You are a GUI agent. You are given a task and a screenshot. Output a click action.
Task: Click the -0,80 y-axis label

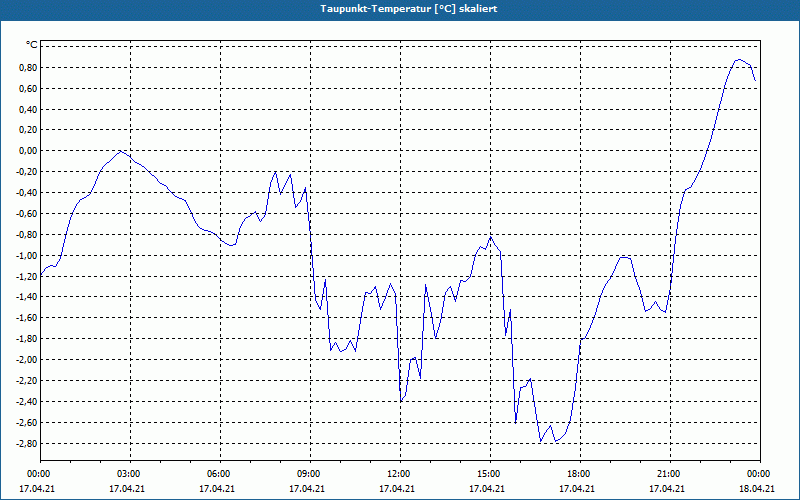pyautogui.click(x=27, y=235)
